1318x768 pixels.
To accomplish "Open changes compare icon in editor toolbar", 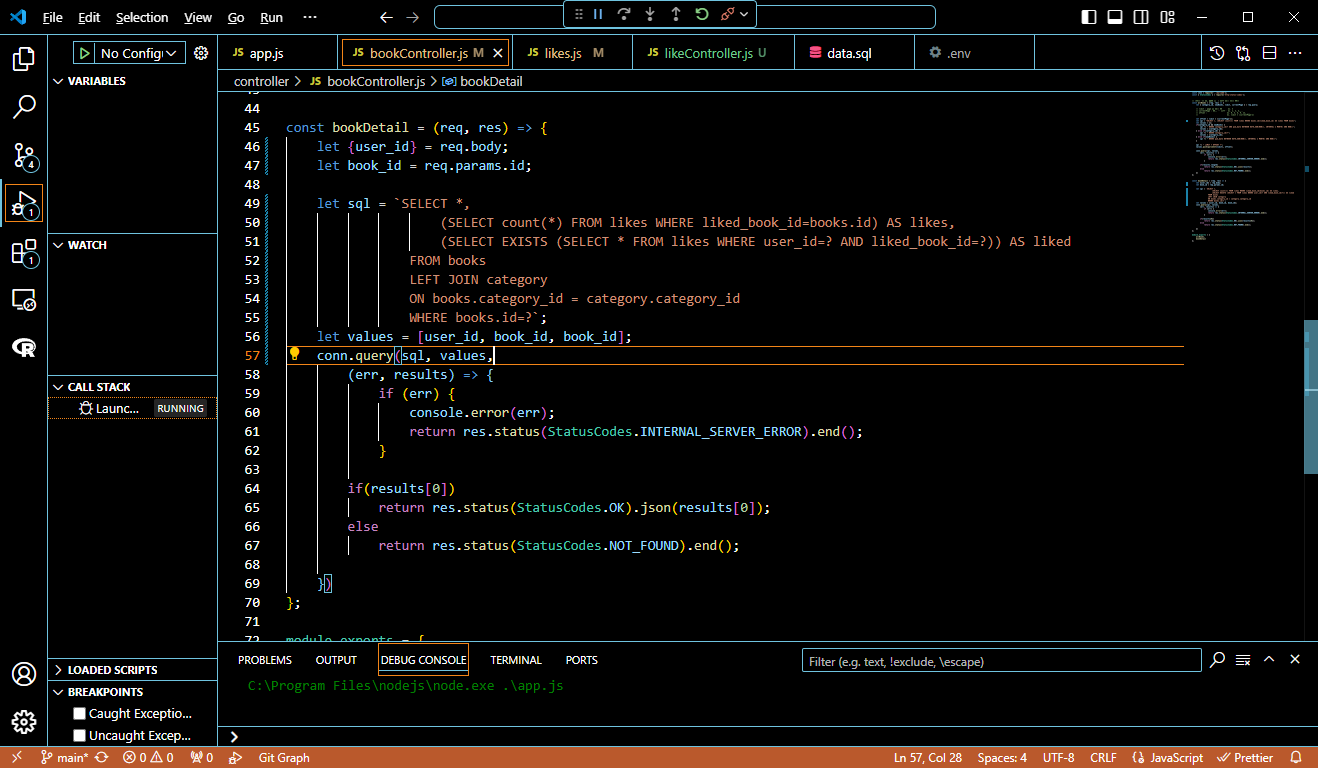I will pyautogui.click(x=1243, y=53).
